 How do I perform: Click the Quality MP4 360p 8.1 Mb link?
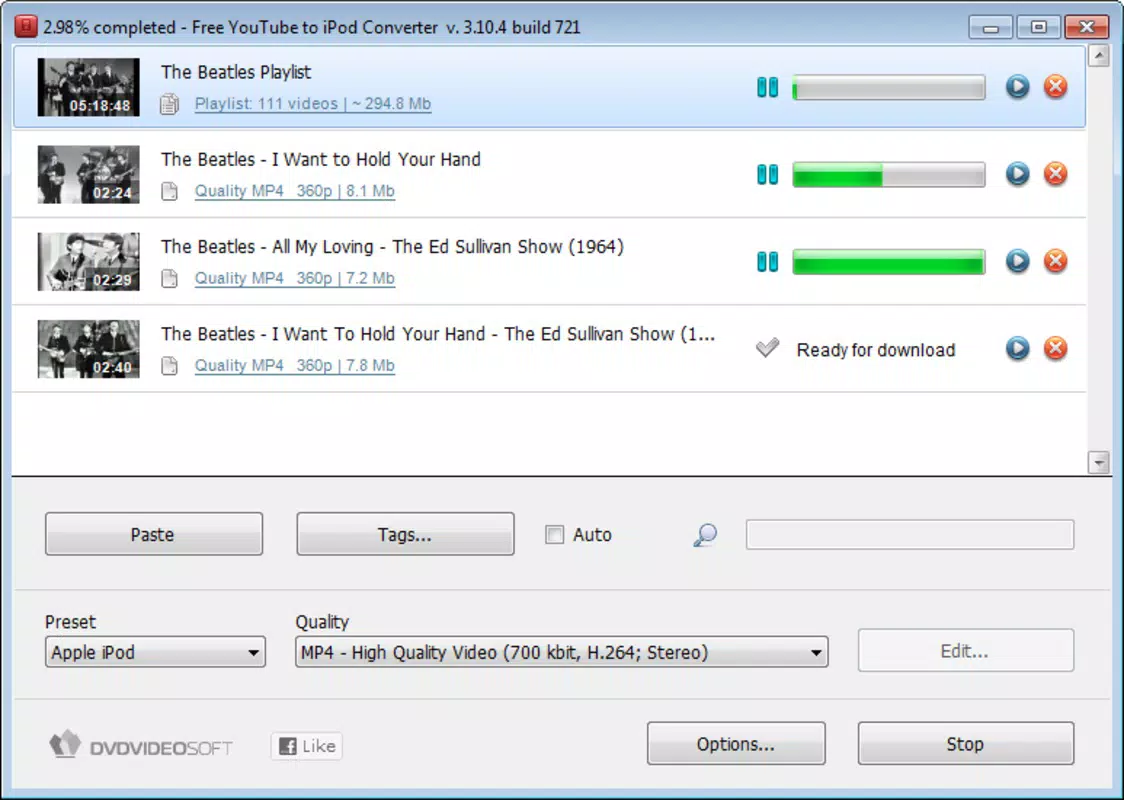pos(295,191)
